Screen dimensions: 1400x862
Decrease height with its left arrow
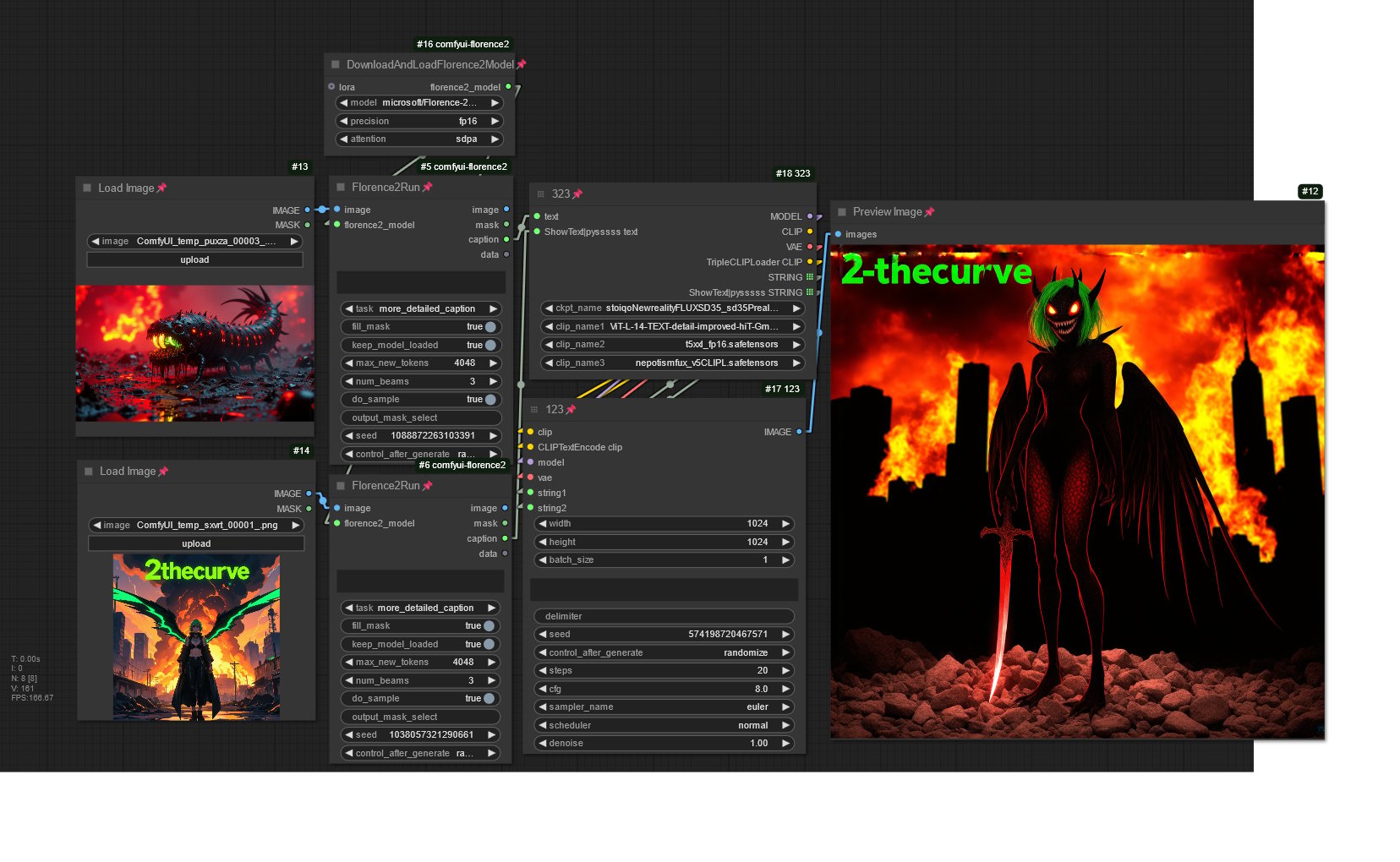point(543,542)
